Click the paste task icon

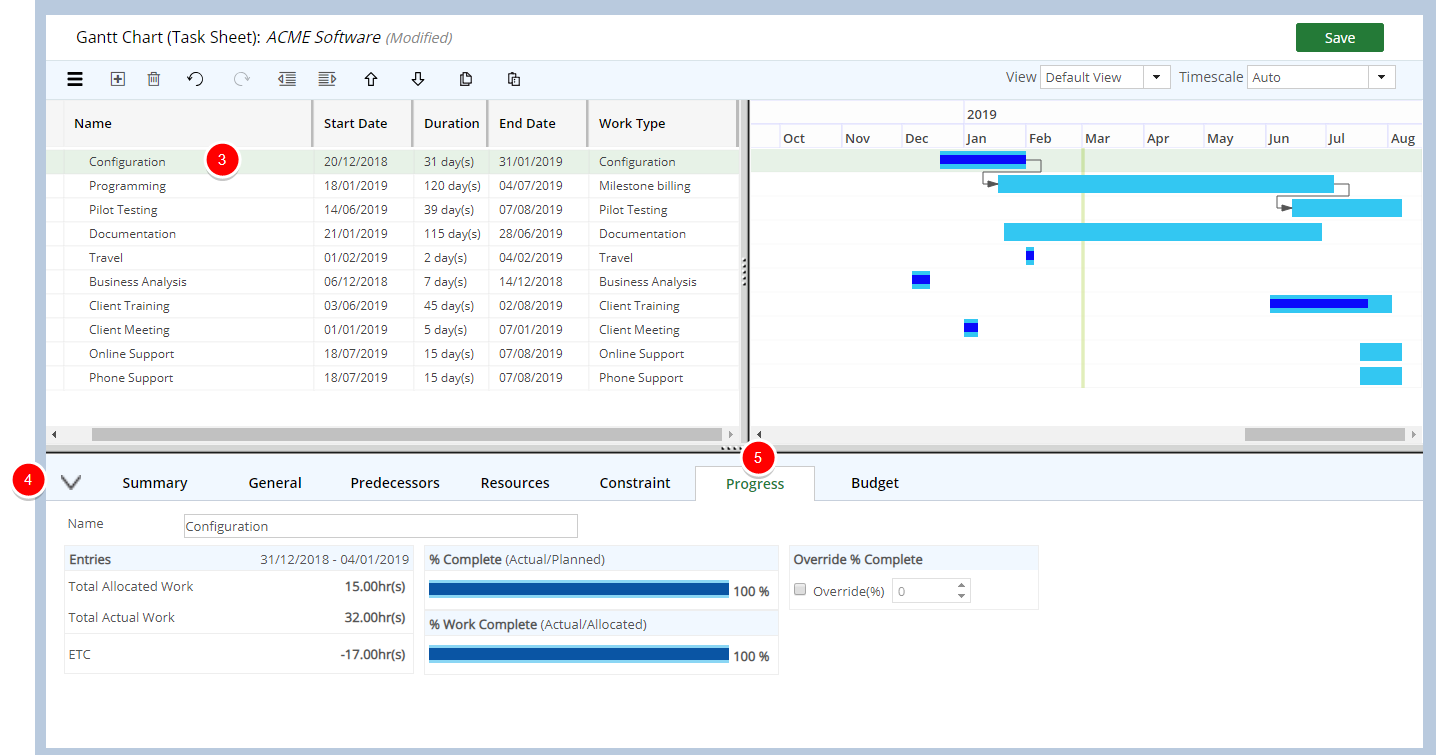click(x=513, y=79)
